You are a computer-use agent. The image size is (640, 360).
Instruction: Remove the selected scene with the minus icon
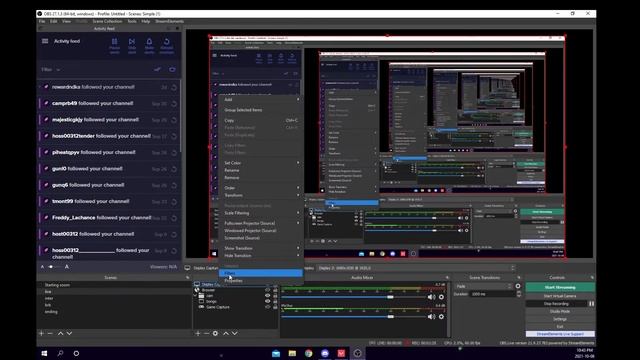[x=50, y=333]
